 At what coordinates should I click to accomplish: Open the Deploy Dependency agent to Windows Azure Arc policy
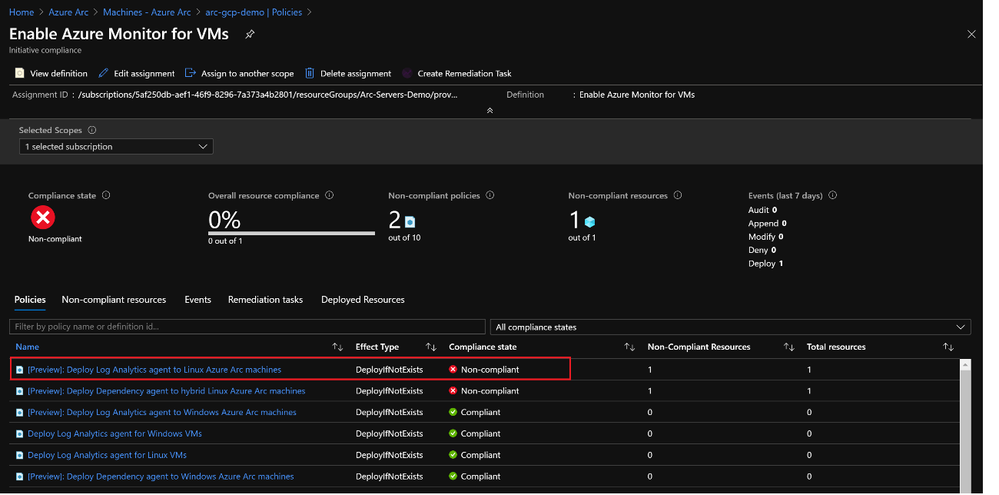161,477
